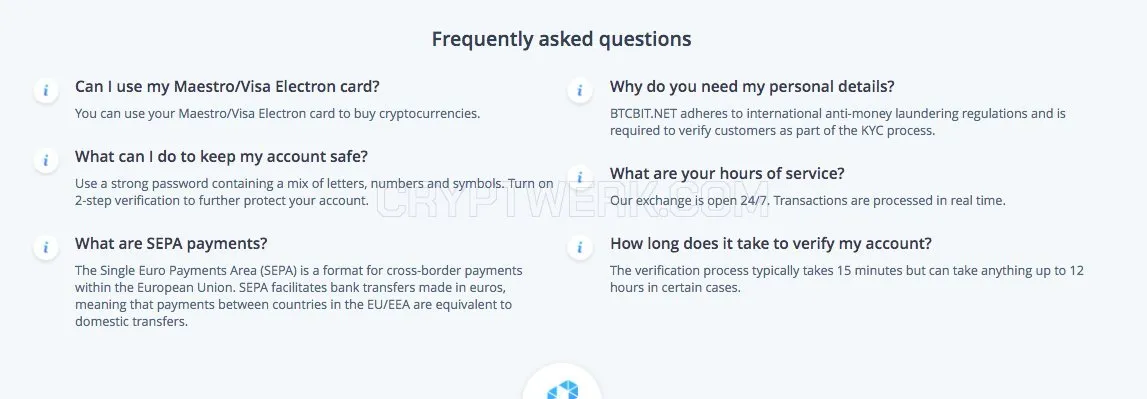Screen dimensions: 1147x399
Task: Click the answer text about Maestro/Visa Electron card
Action: (277, 113)
